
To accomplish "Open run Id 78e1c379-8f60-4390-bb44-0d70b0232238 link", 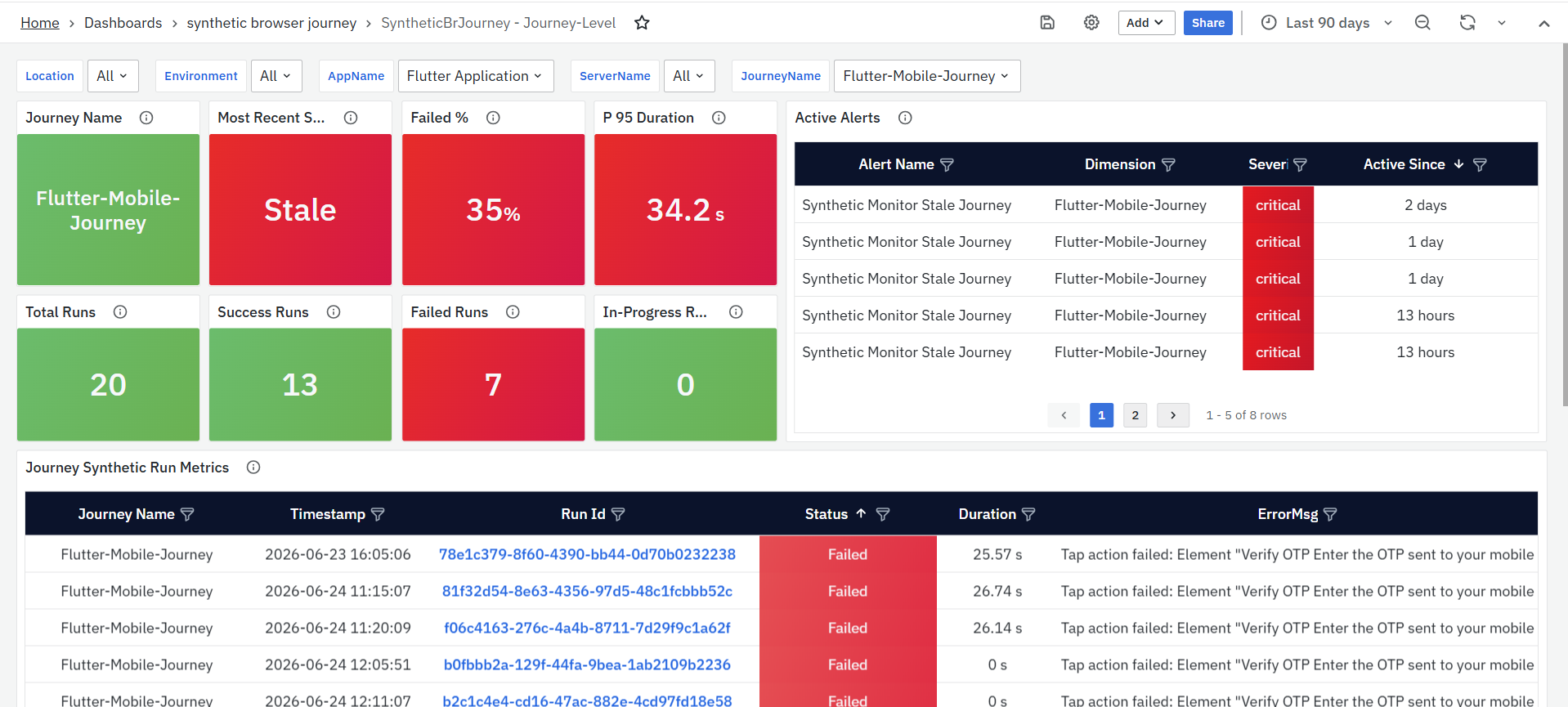I will 587,554.
